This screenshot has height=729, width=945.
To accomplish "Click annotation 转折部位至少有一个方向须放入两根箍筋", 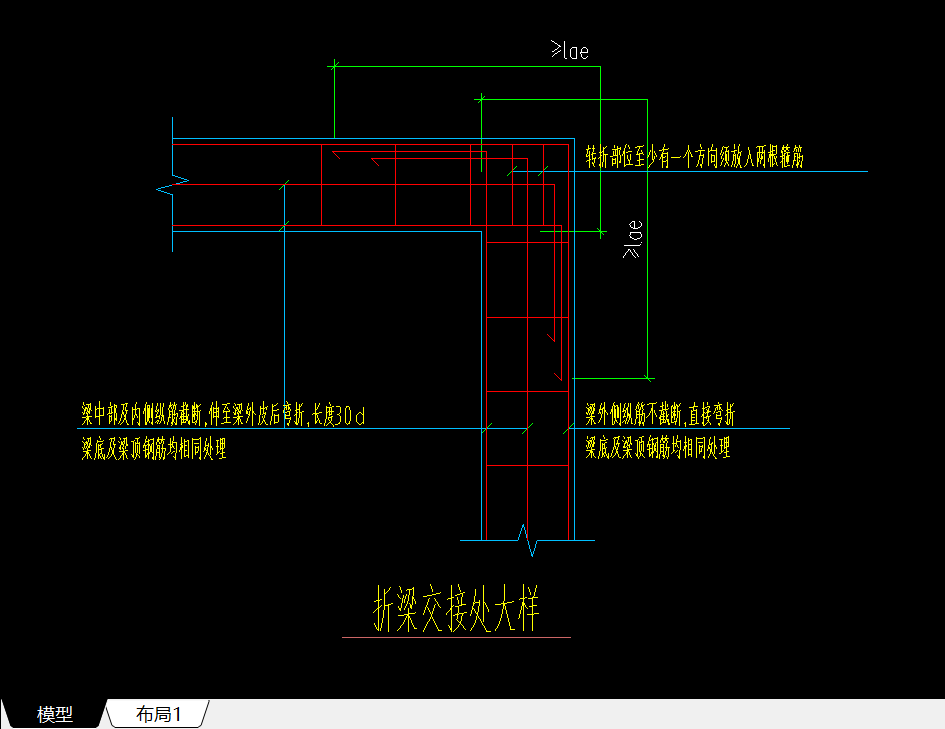I will (694, 157).
